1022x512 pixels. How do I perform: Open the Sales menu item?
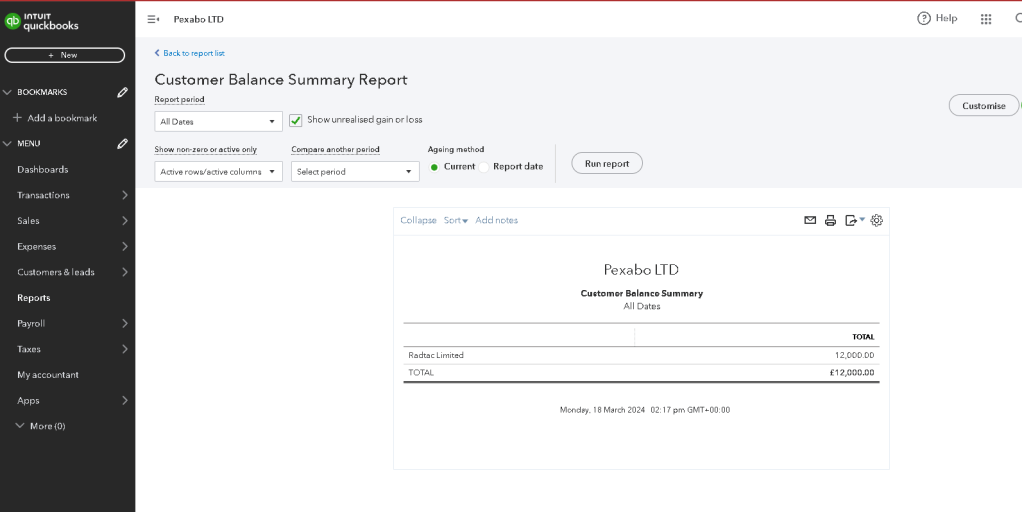pos(28,221)
